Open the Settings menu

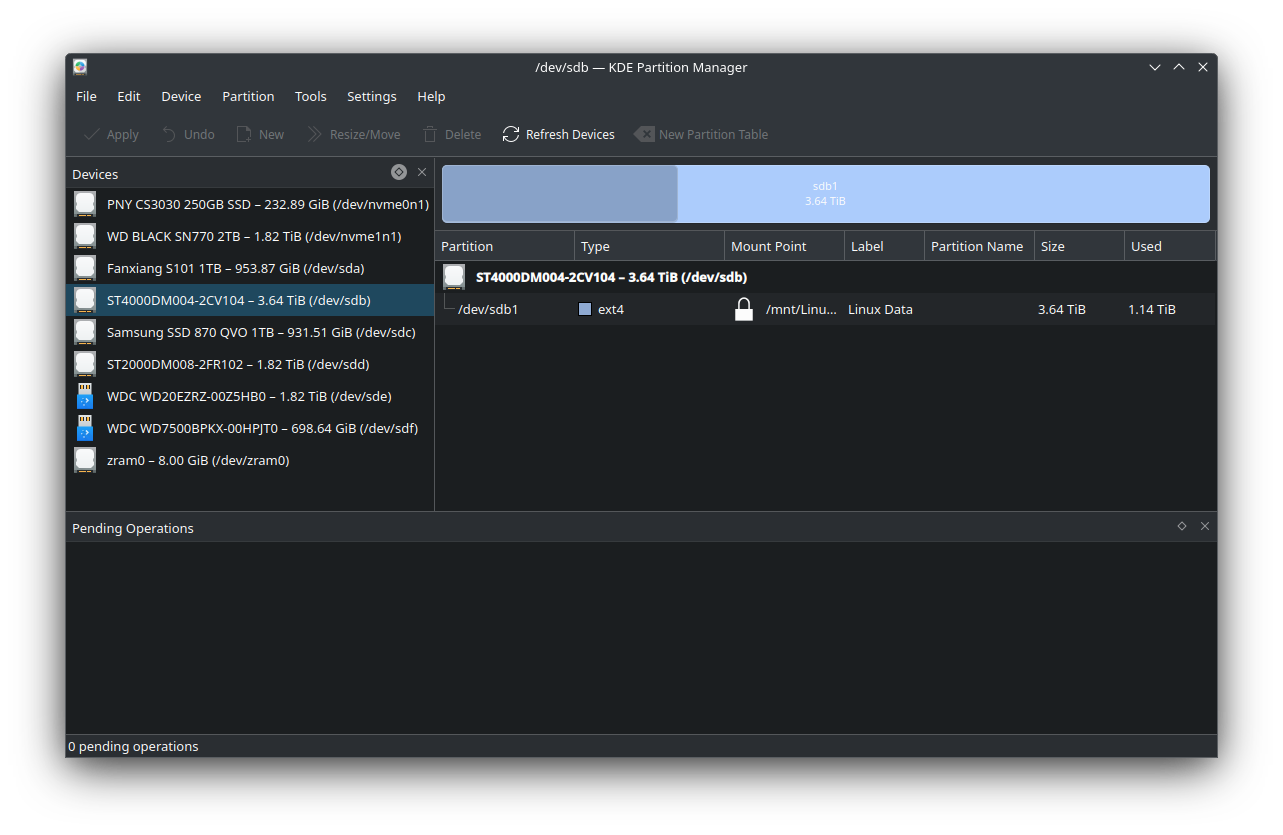coord(372,96)
